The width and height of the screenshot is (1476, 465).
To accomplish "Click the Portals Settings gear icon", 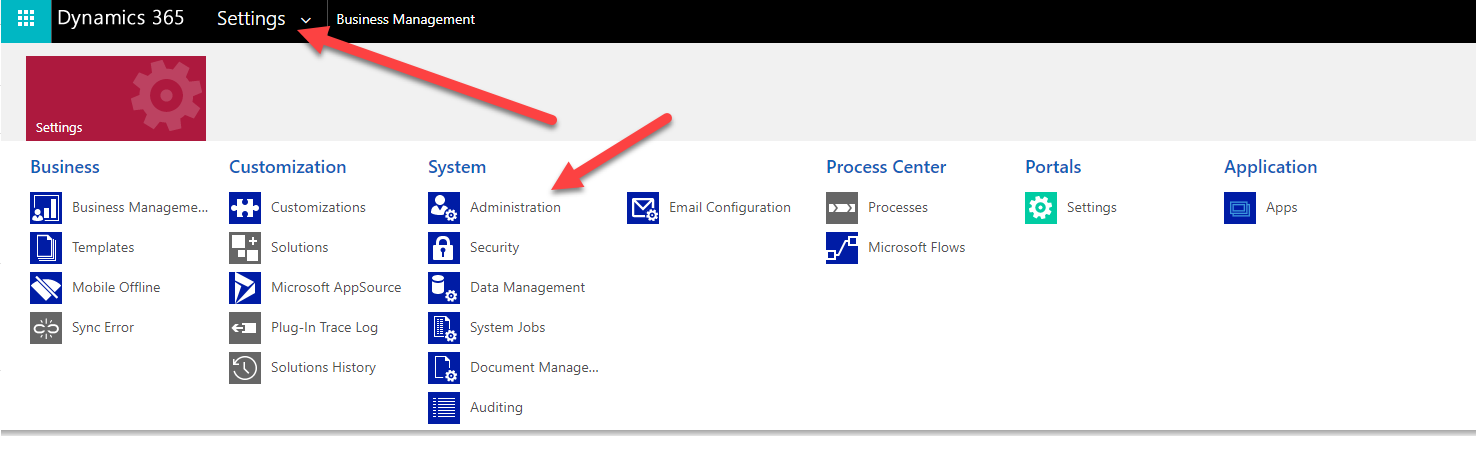I will 1041,208.
